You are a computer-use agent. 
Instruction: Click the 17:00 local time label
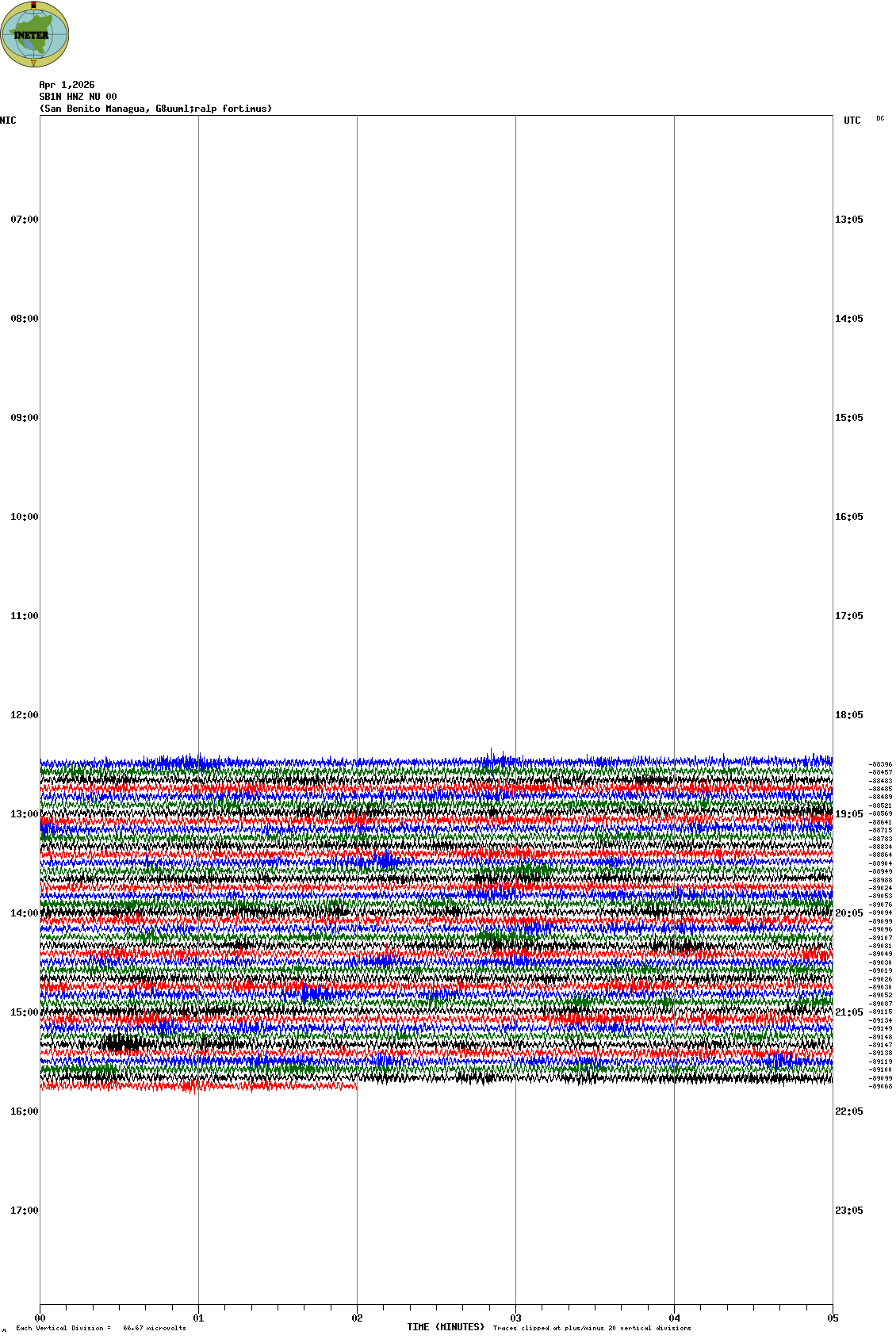(x=24, y=1211)
